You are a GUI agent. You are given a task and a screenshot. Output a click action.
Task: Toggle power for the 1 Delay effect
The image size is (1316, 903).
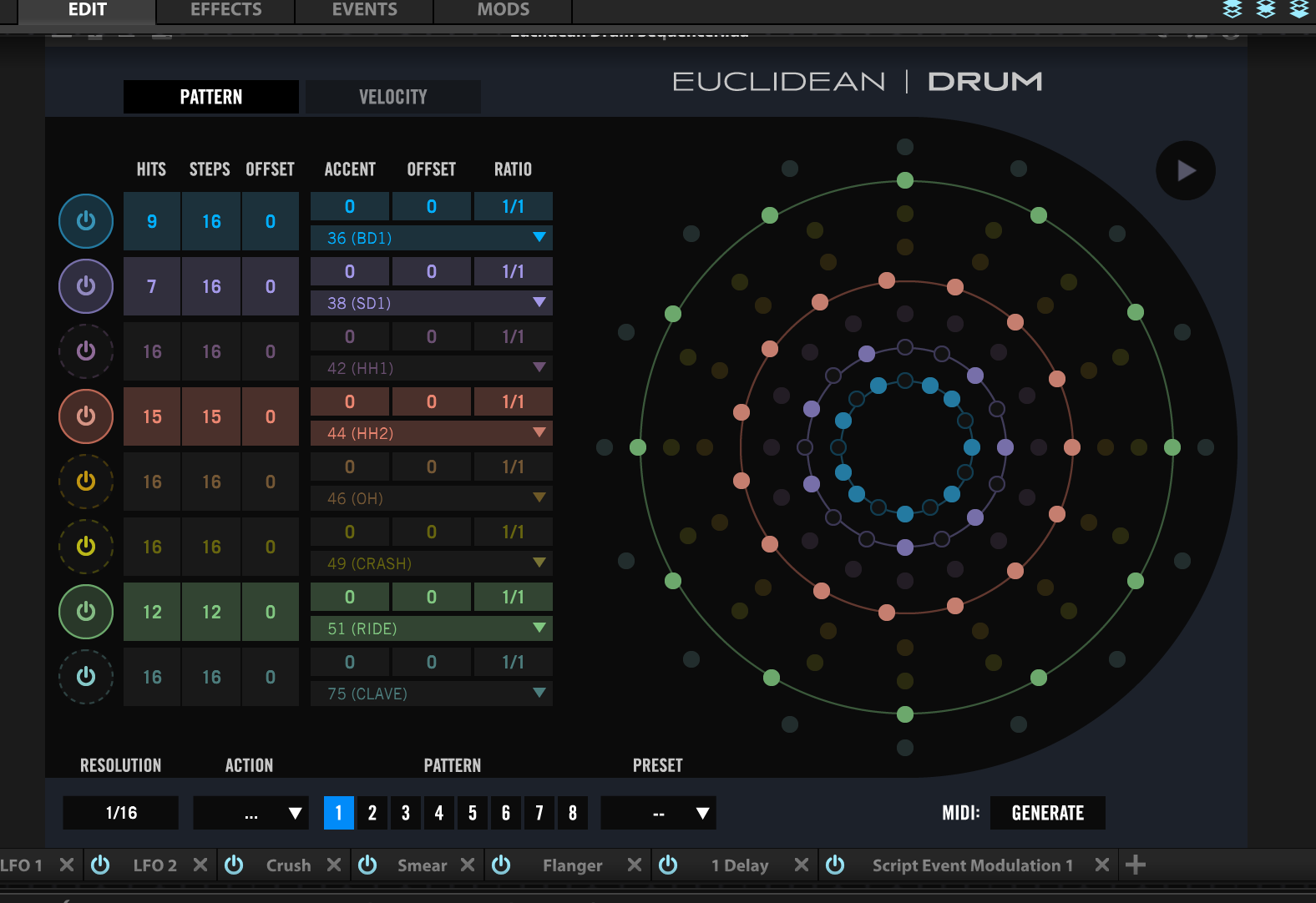pyautogui.click(x=668, y=865)
